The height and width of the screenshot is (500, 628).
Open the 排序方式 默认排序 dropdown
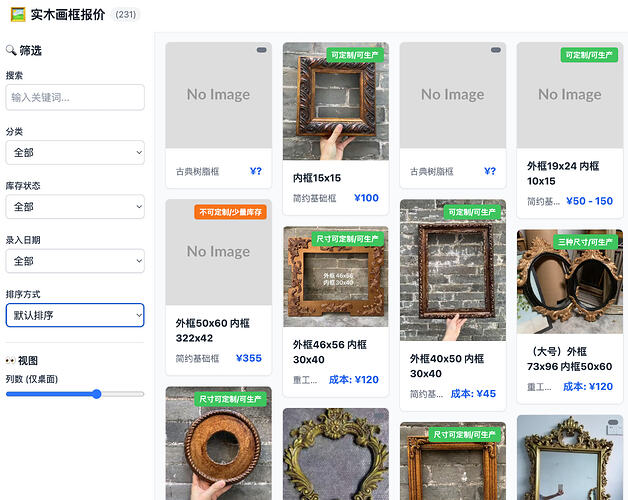tap(75, 315)
